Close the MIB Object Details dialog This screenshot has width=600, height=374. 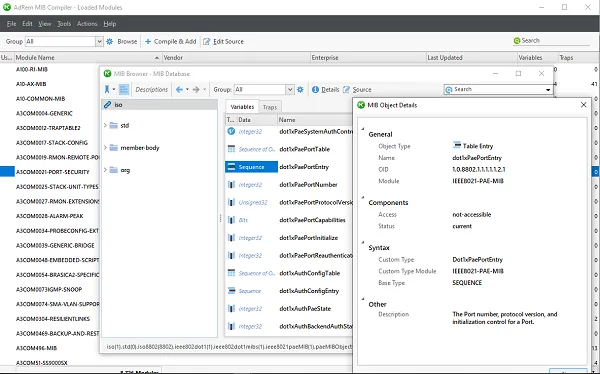point(583,105)
